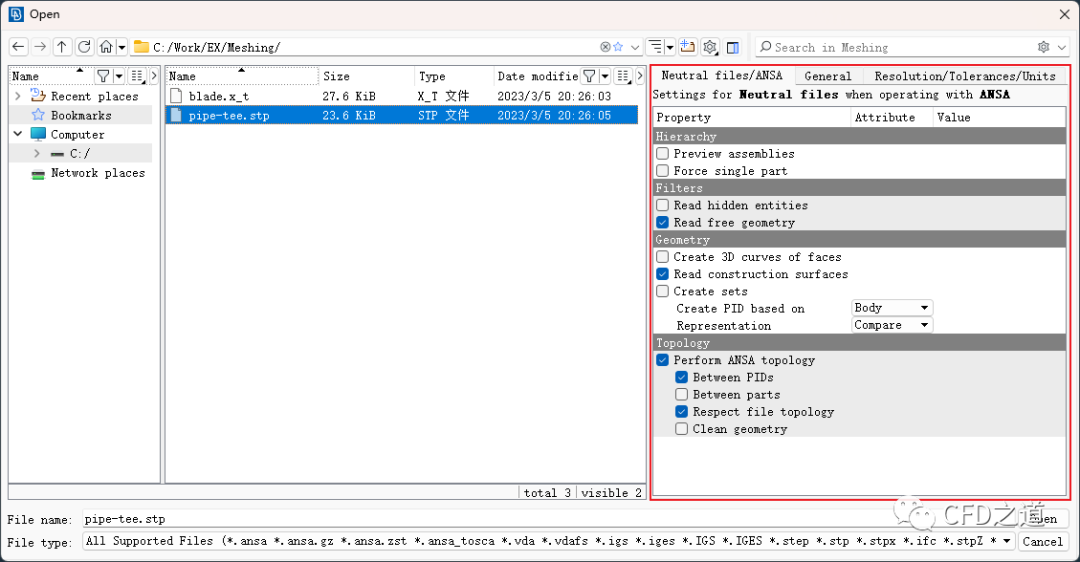This screenshot has height=562, width=1080.
Task: Bookmark the current path with star icon
Action: [618, 47]
